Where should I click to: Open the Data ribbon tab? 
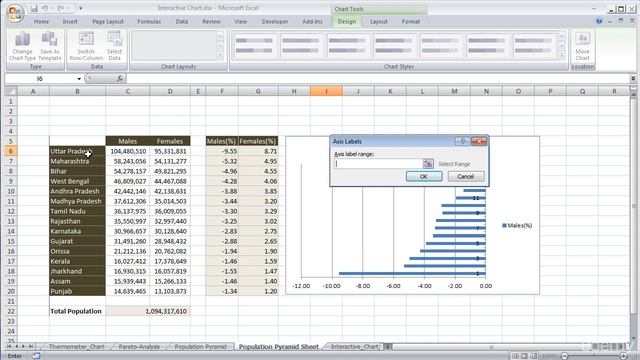(x=182, y=21)
